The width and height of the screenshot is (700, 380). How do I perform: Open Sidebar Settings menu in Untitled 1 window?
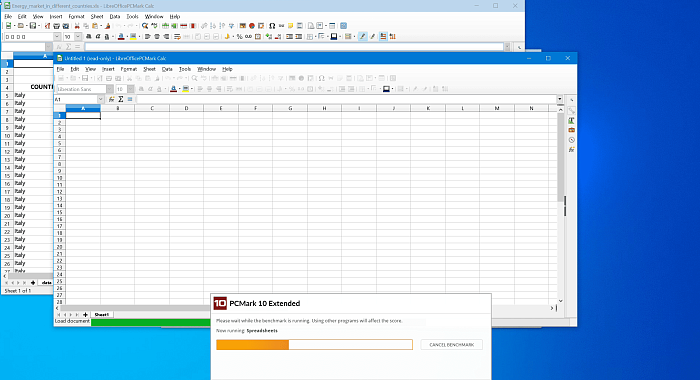click(571, 99)
